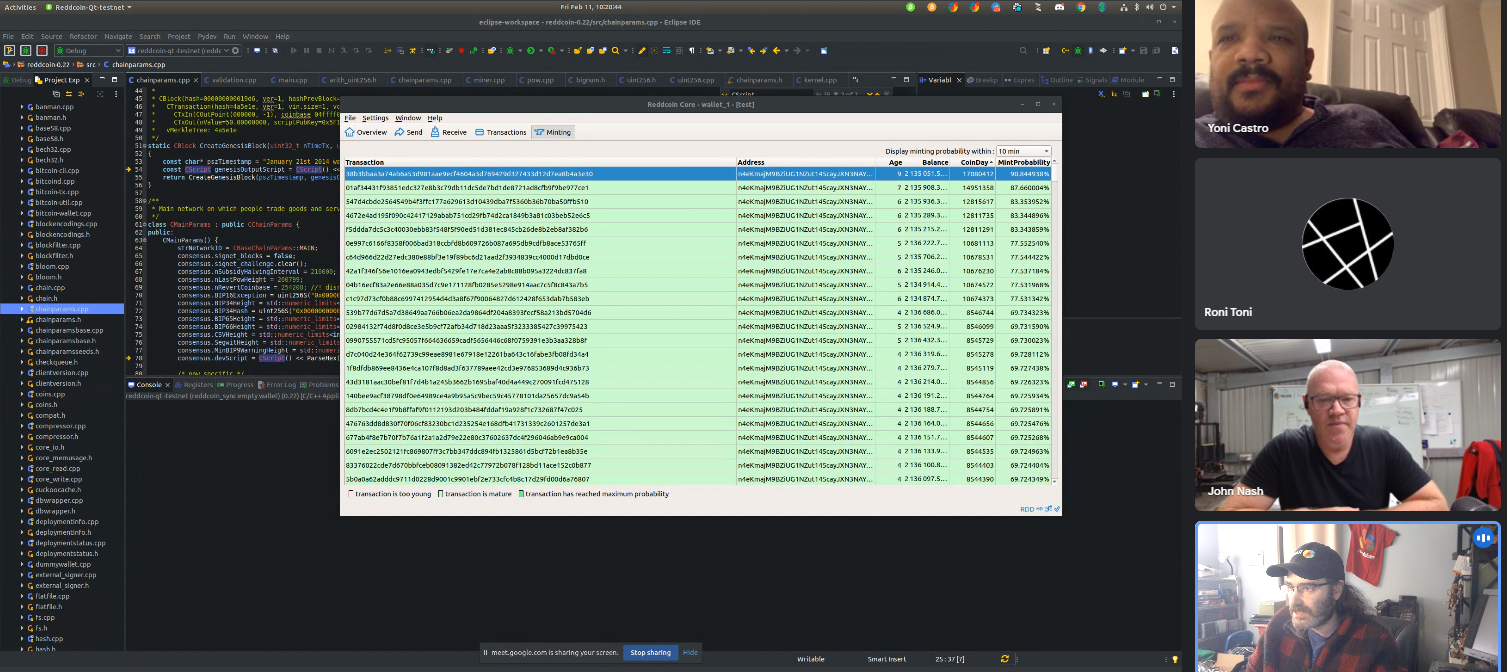Hide the meet.google.com sharing notification
The height and width of the screenshot is (672, 1507).
690,652
